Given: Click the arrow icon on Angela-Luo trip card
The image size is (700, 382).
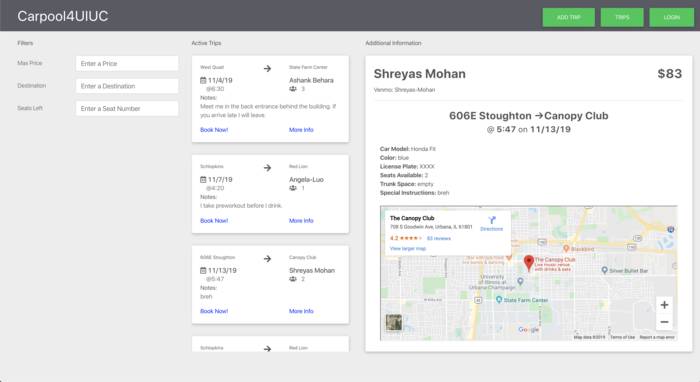Looking at the screenshot, I should pyautogui.click(x=267, y=168).
